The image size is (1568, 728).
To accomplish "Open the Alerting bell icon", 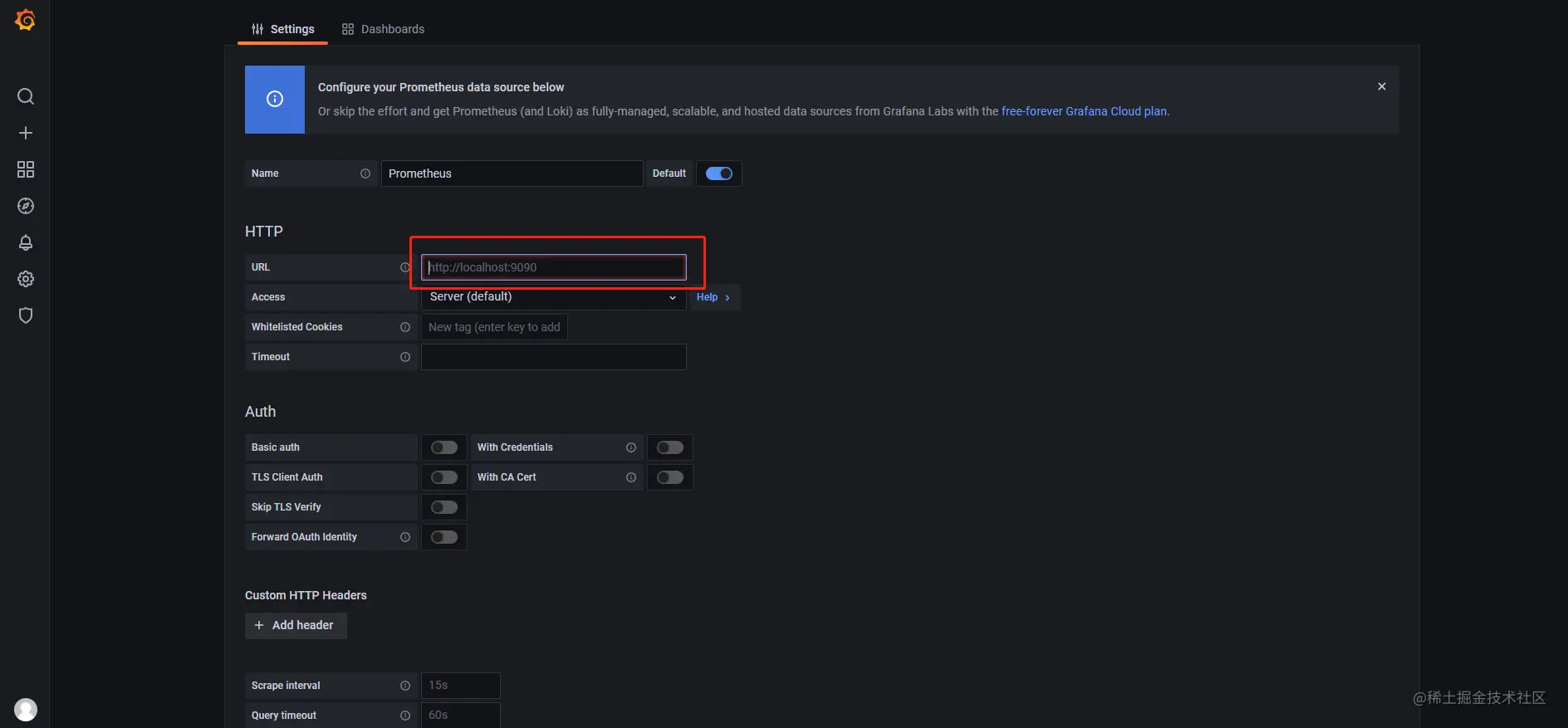I will coord(26,242).
